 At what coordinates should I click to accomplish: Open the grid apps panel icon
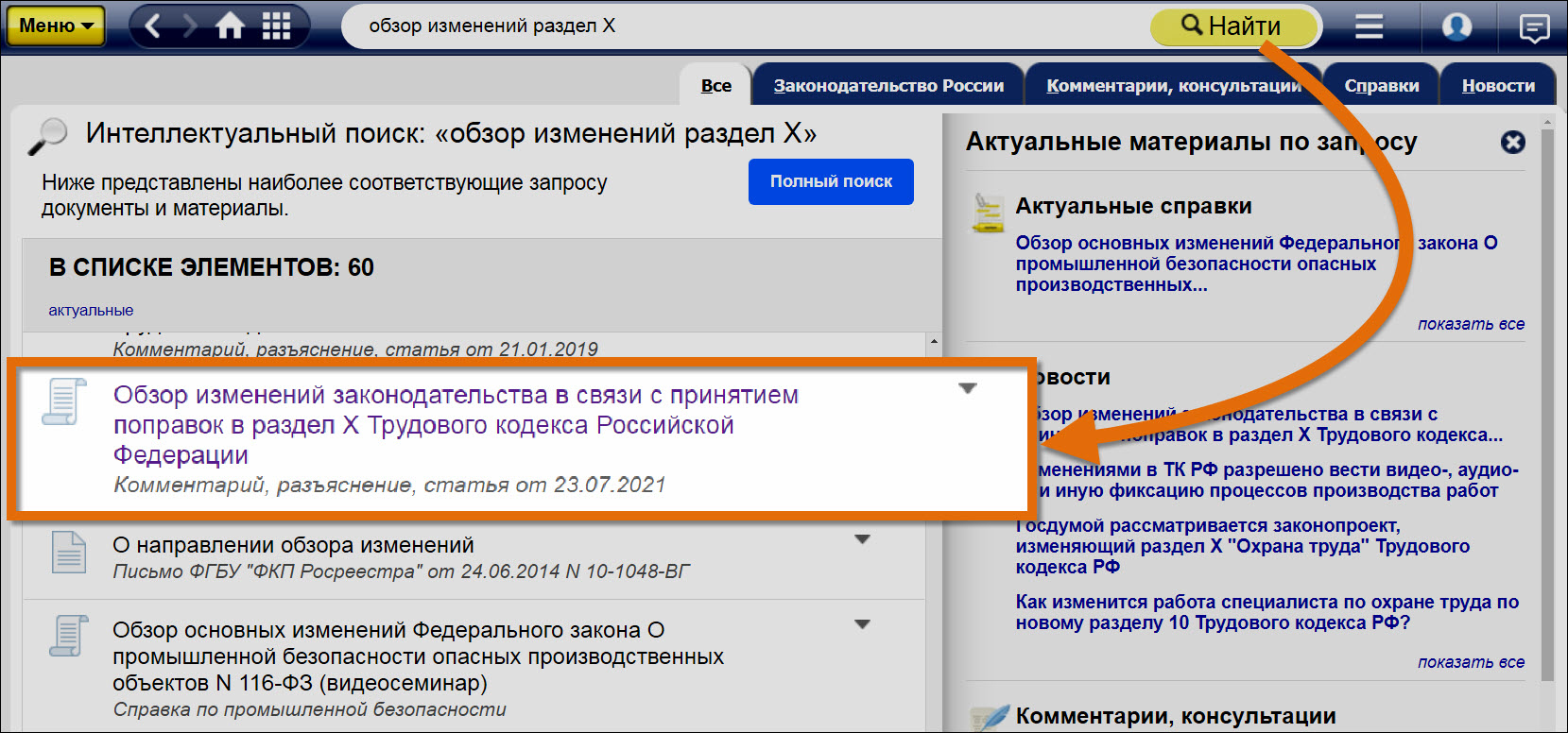pyautogui.click(x=276, y=26)
